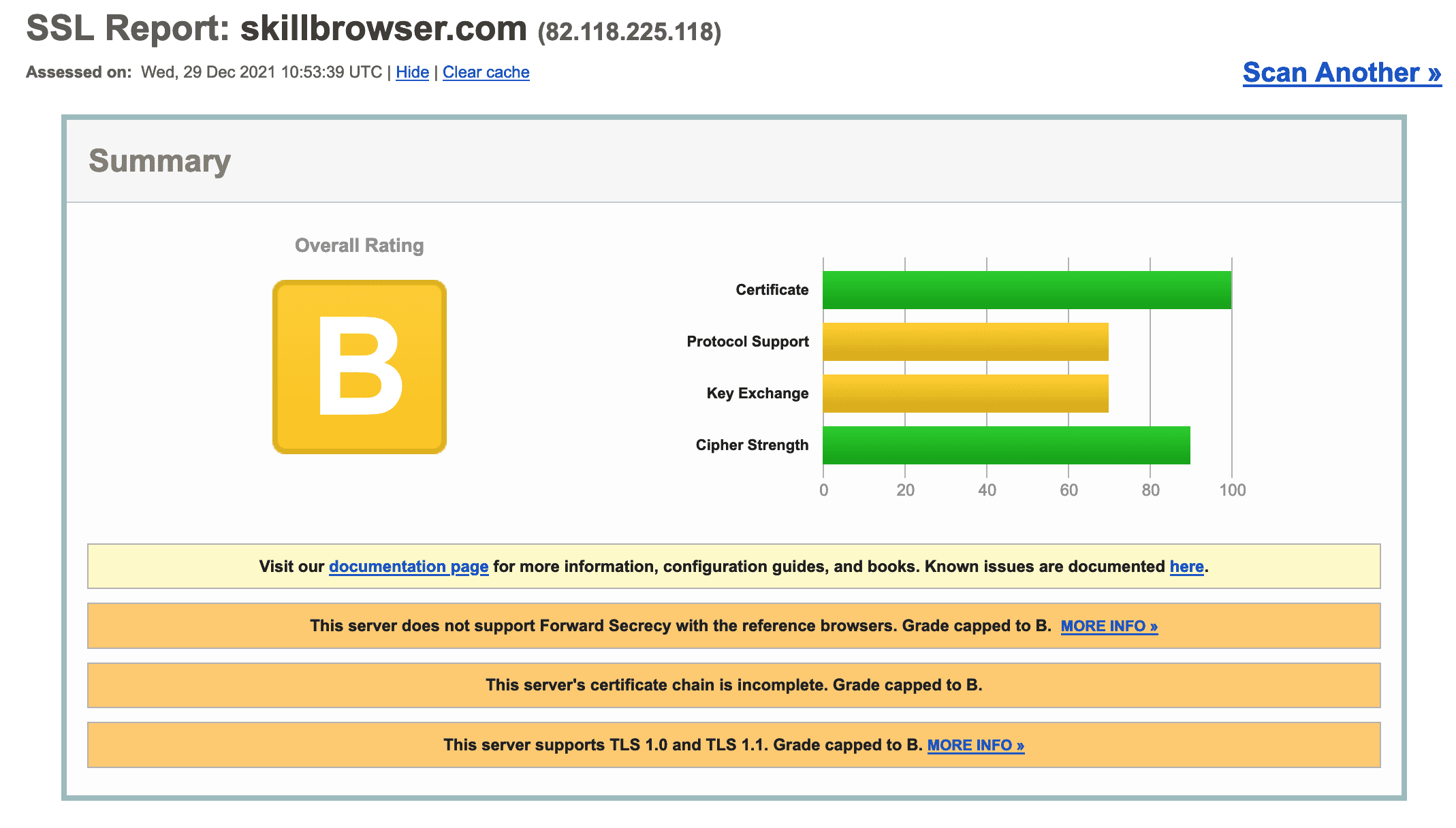Image resolution: width=1456 pixels, height=828 pixels.
Task: Clear the cached assessment results
Action: coord(486,72)
